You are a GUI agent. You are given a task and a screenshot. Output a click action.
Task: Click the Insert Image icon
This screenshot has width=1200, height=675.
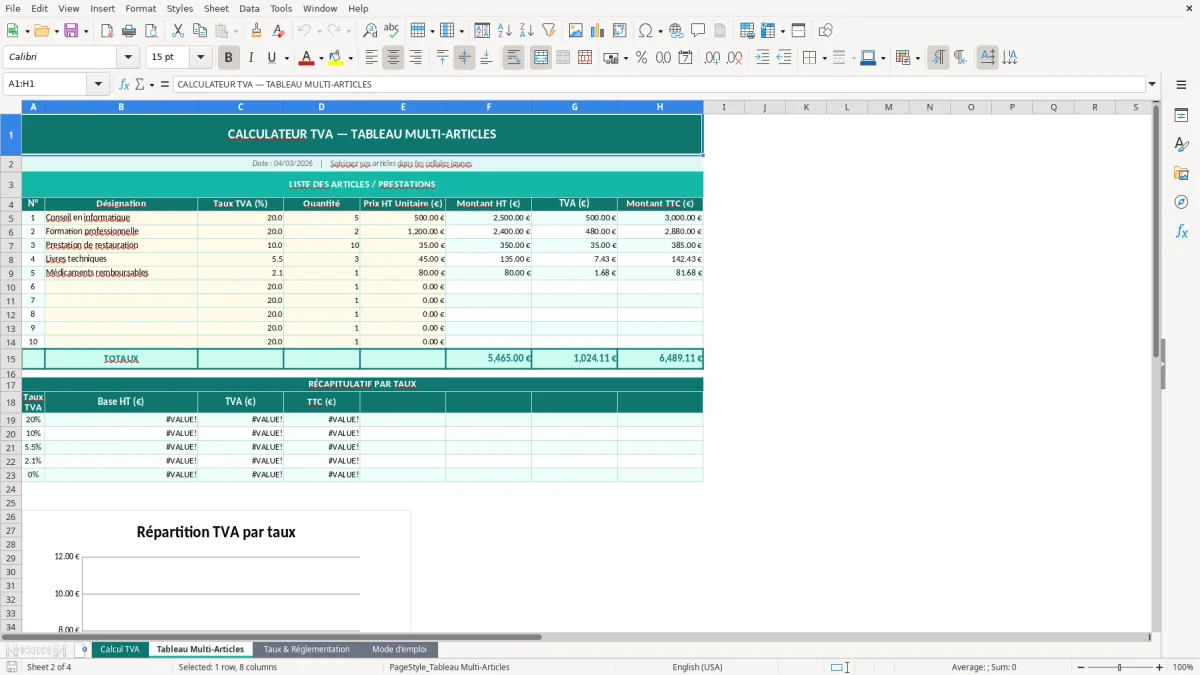tap(576, 31)
